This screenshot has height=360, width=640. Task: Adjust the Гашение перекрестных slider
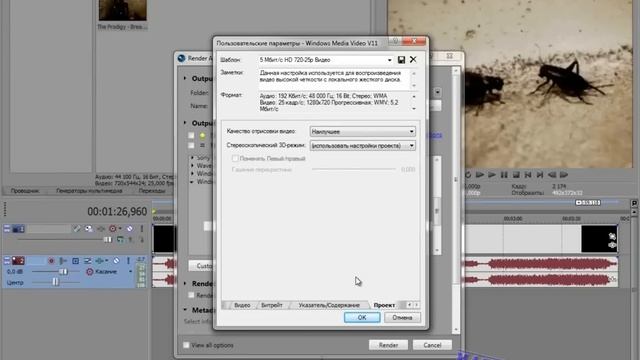[x=354, y=169]
